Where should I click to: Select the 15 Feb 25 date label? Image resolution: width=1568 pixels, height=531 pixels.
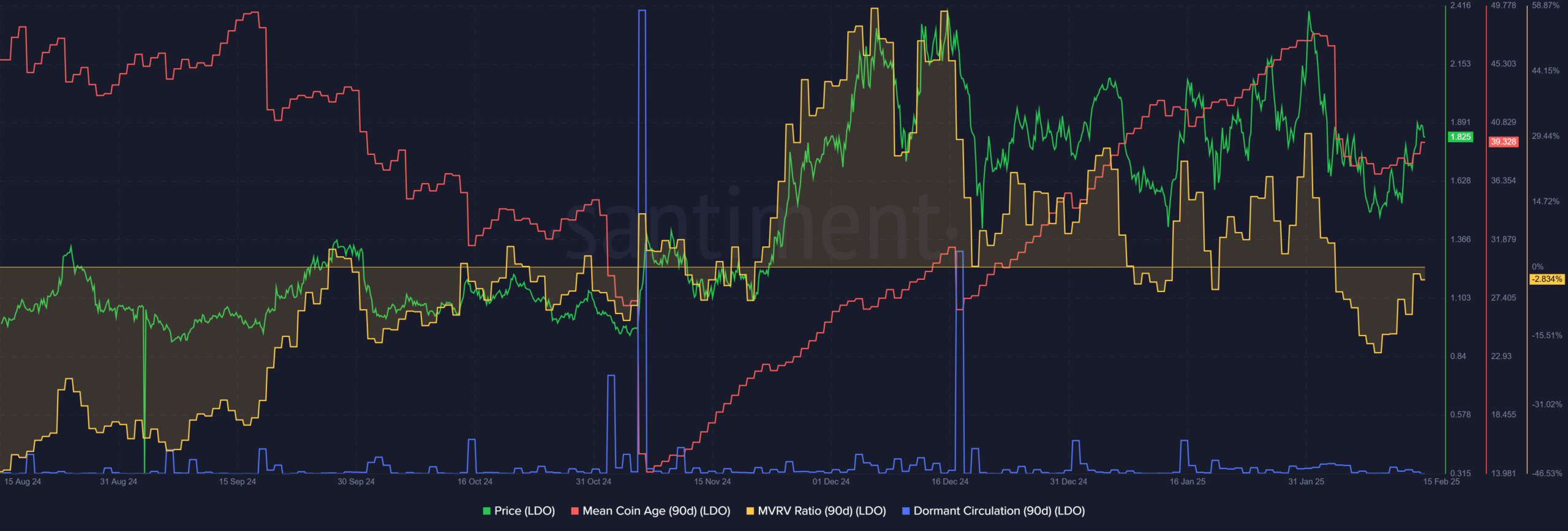[1441, 481]
